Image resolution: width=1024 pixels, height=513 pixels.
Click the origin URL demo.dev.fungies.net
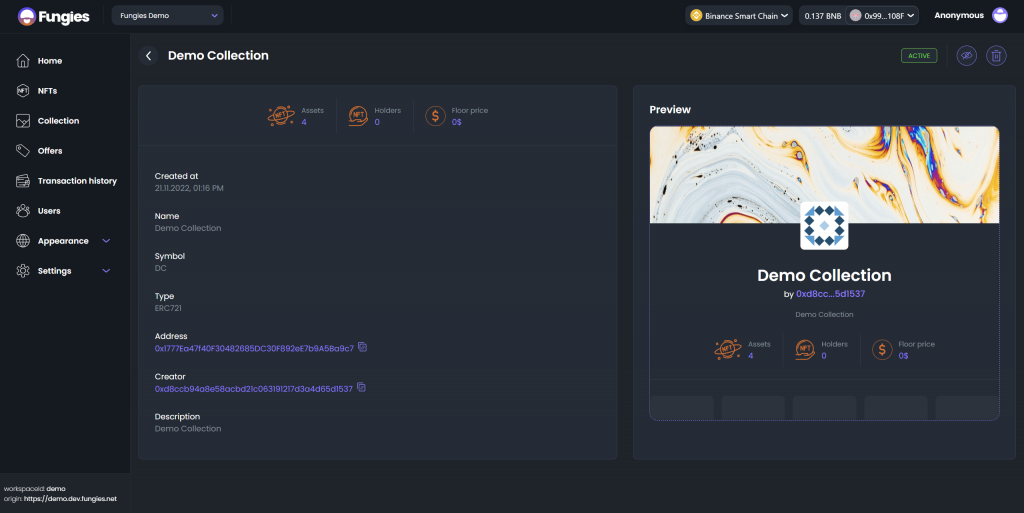tap(71, 499)
